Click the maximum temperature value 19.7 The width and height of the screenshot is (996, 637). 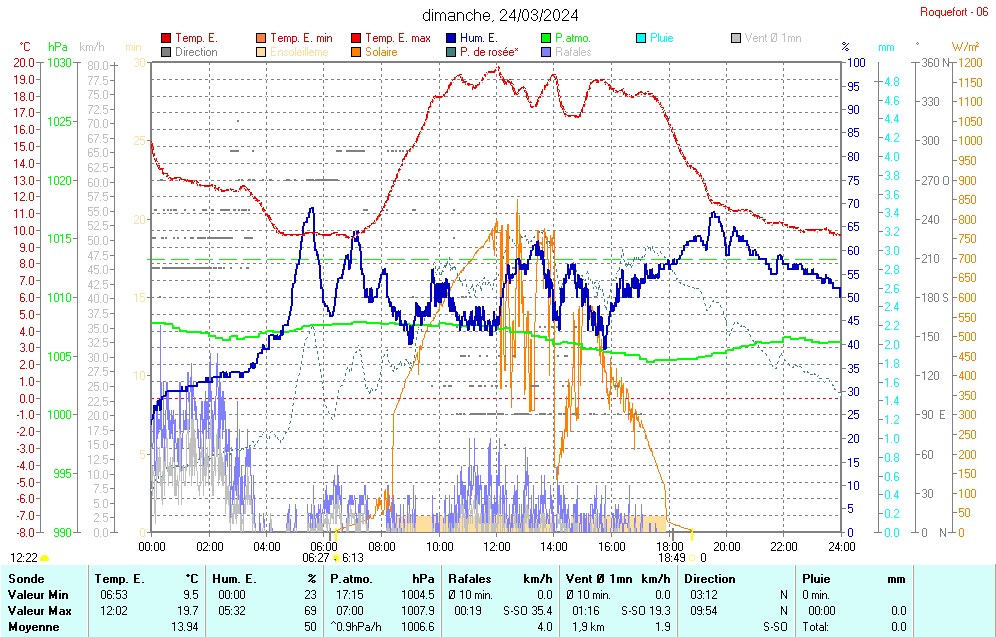188,611
